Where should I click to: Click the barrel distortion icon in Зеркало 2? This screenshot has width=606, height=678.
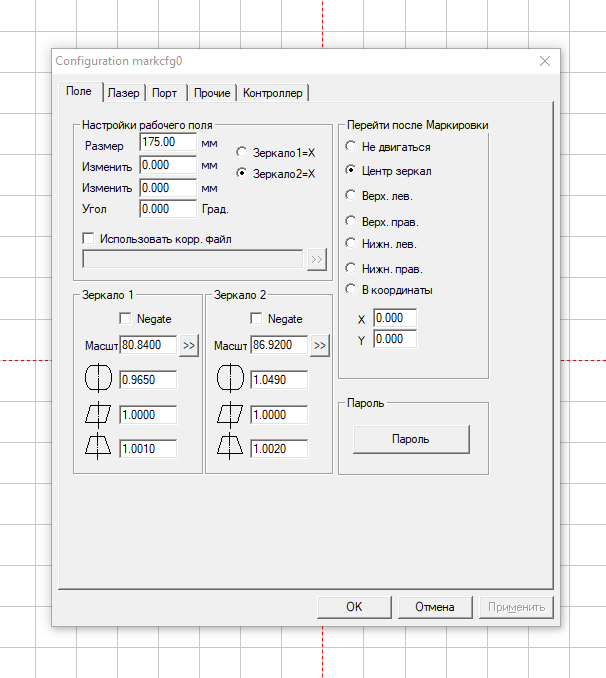click(230, 378)
